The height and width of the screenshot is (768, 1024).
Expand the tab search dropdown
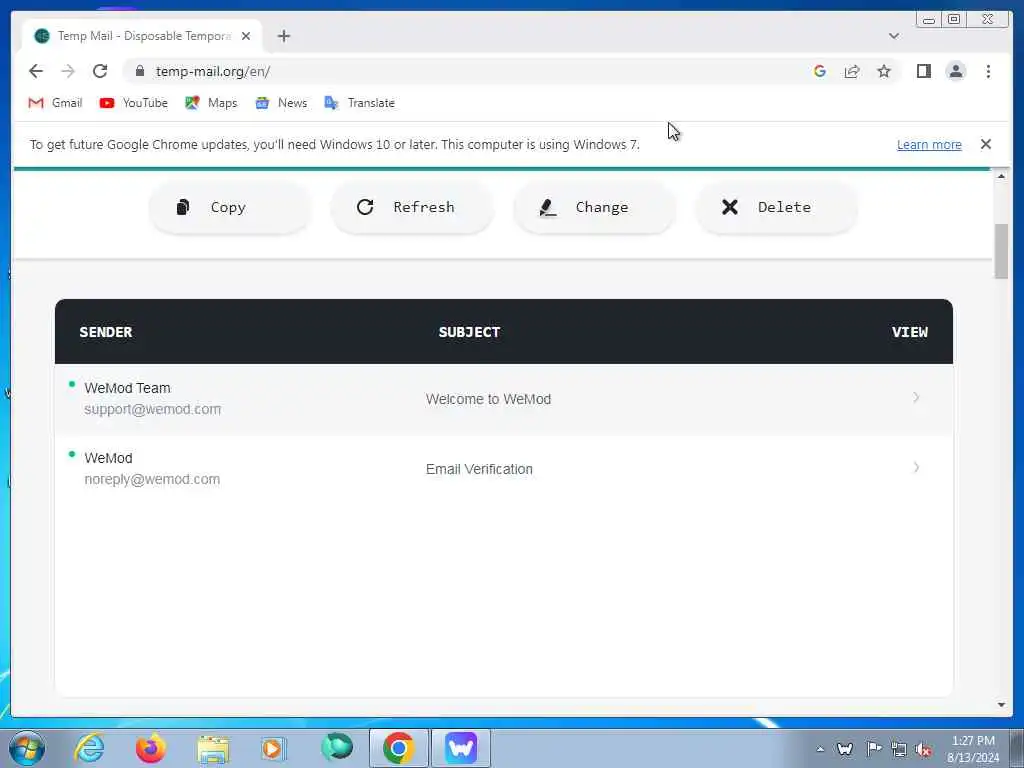click(894, 36)
